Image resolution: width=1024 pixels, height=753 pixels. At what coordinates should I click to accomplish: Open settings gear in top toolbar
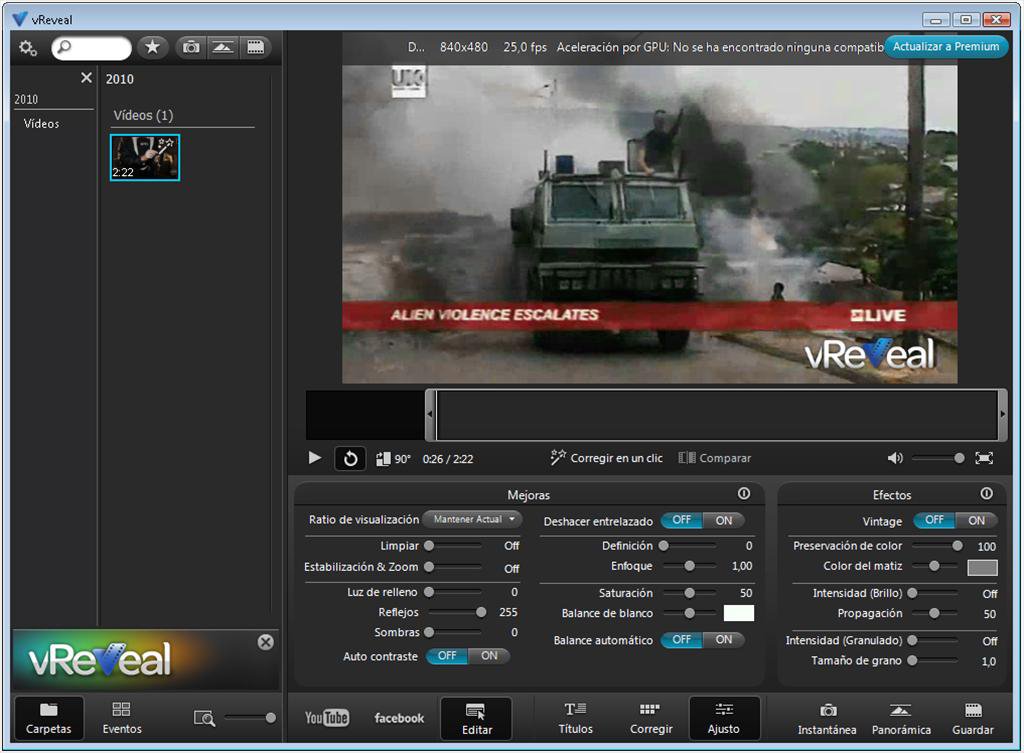tap(27, 48)
